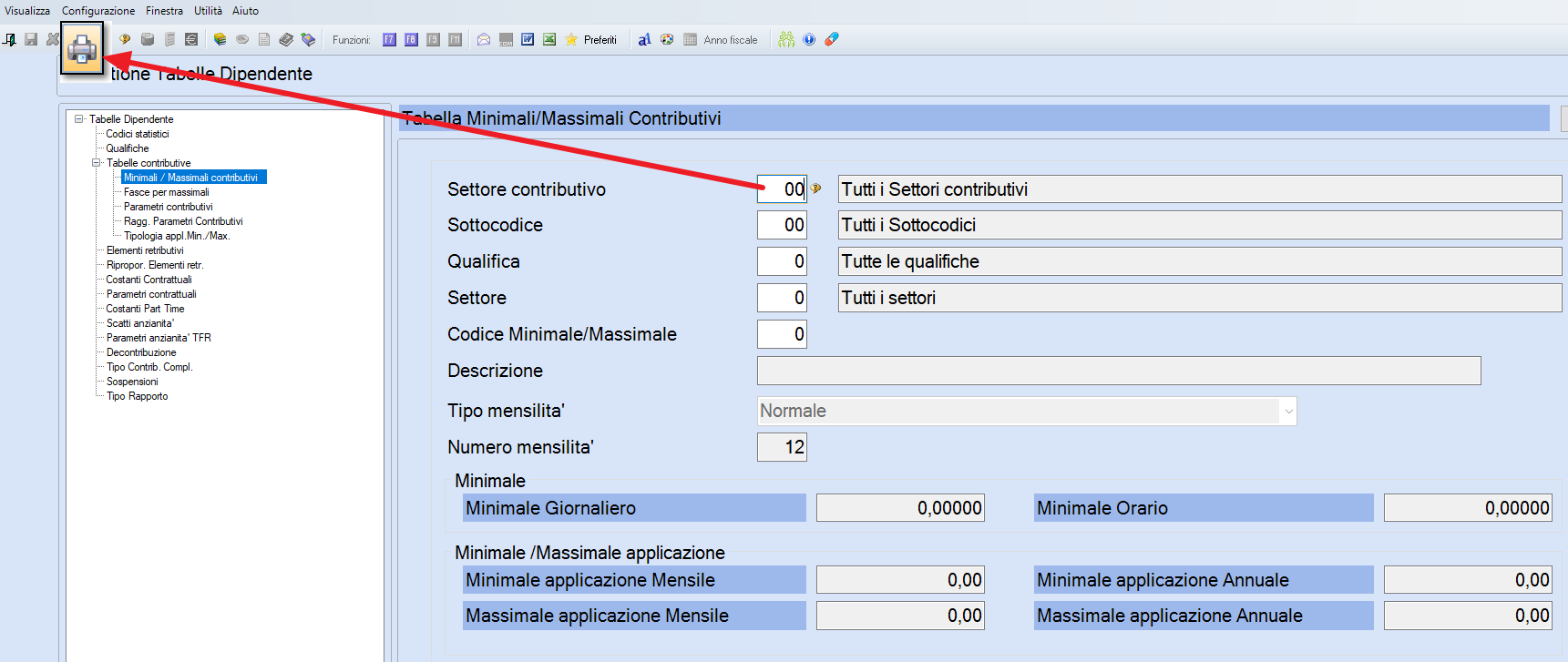Click the blue info icon

[x=809, y=39]
